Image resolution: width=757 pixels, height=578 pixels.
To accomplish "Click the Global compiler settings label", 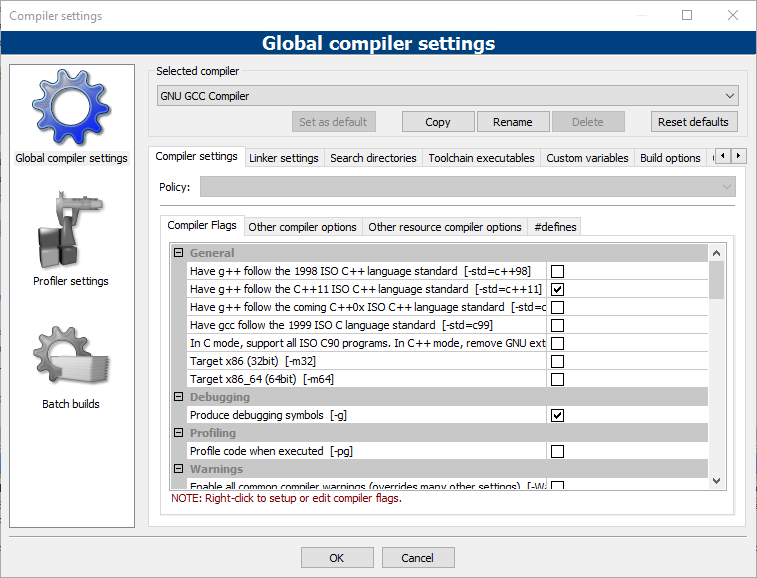I will 71,158.
